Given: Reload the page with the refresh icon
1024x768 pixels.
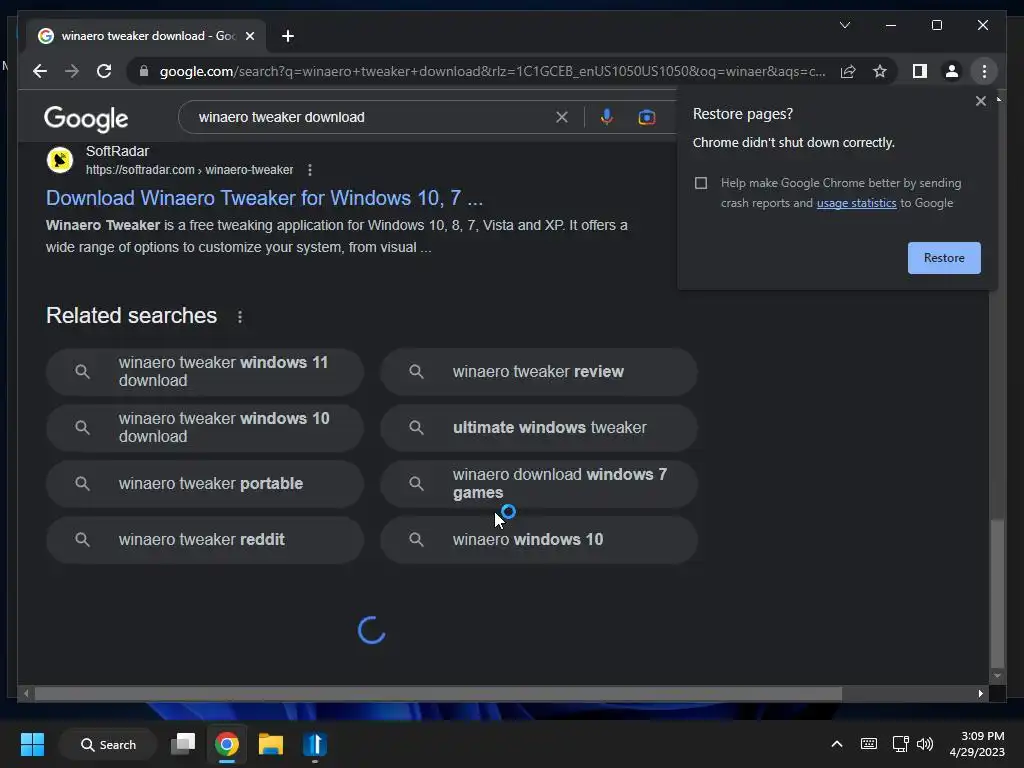Looking at the screenshot, I should tap(104, 71).
